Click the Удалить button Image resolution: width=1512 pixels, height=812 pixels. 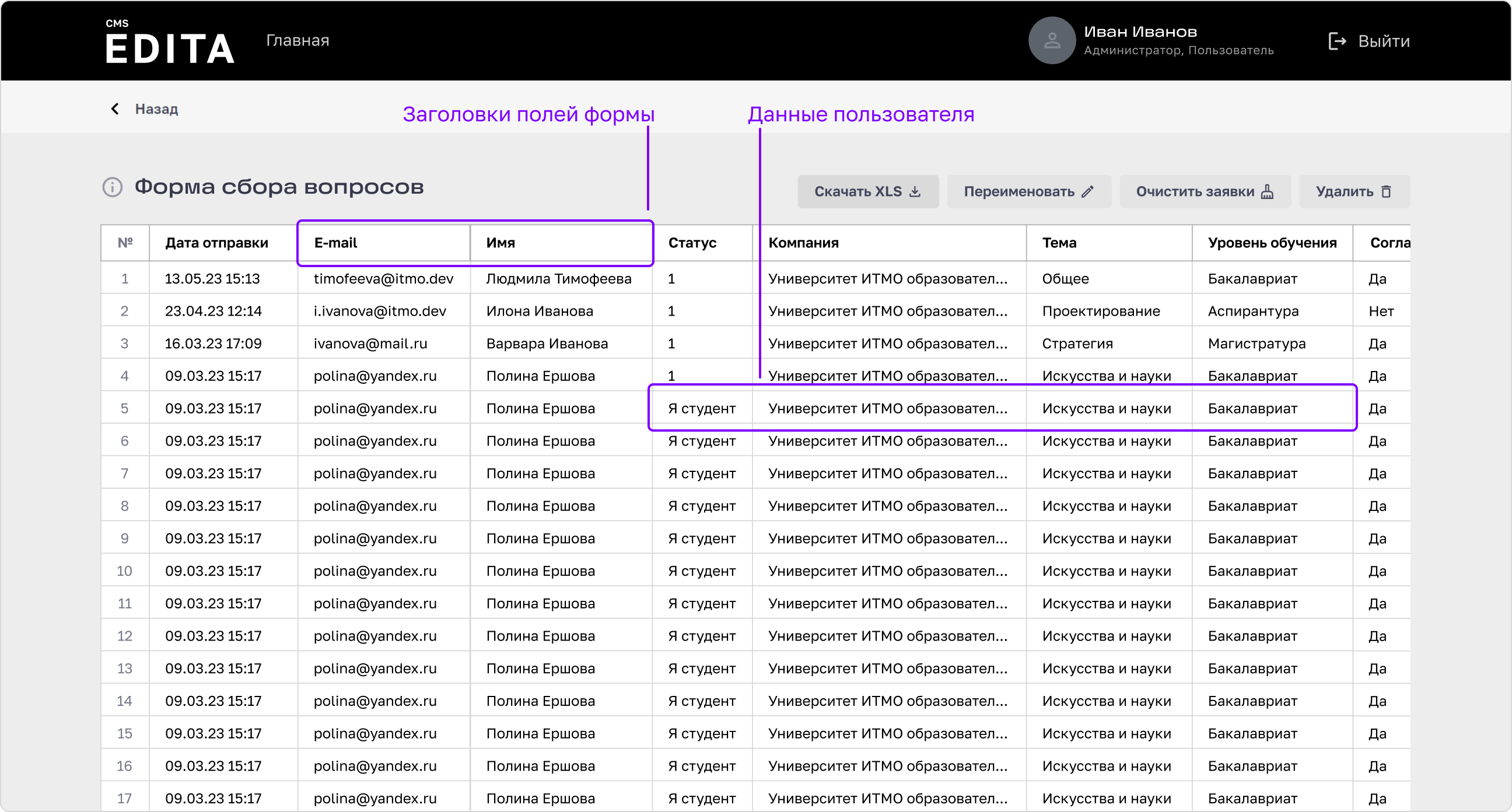coord(1353,191)
